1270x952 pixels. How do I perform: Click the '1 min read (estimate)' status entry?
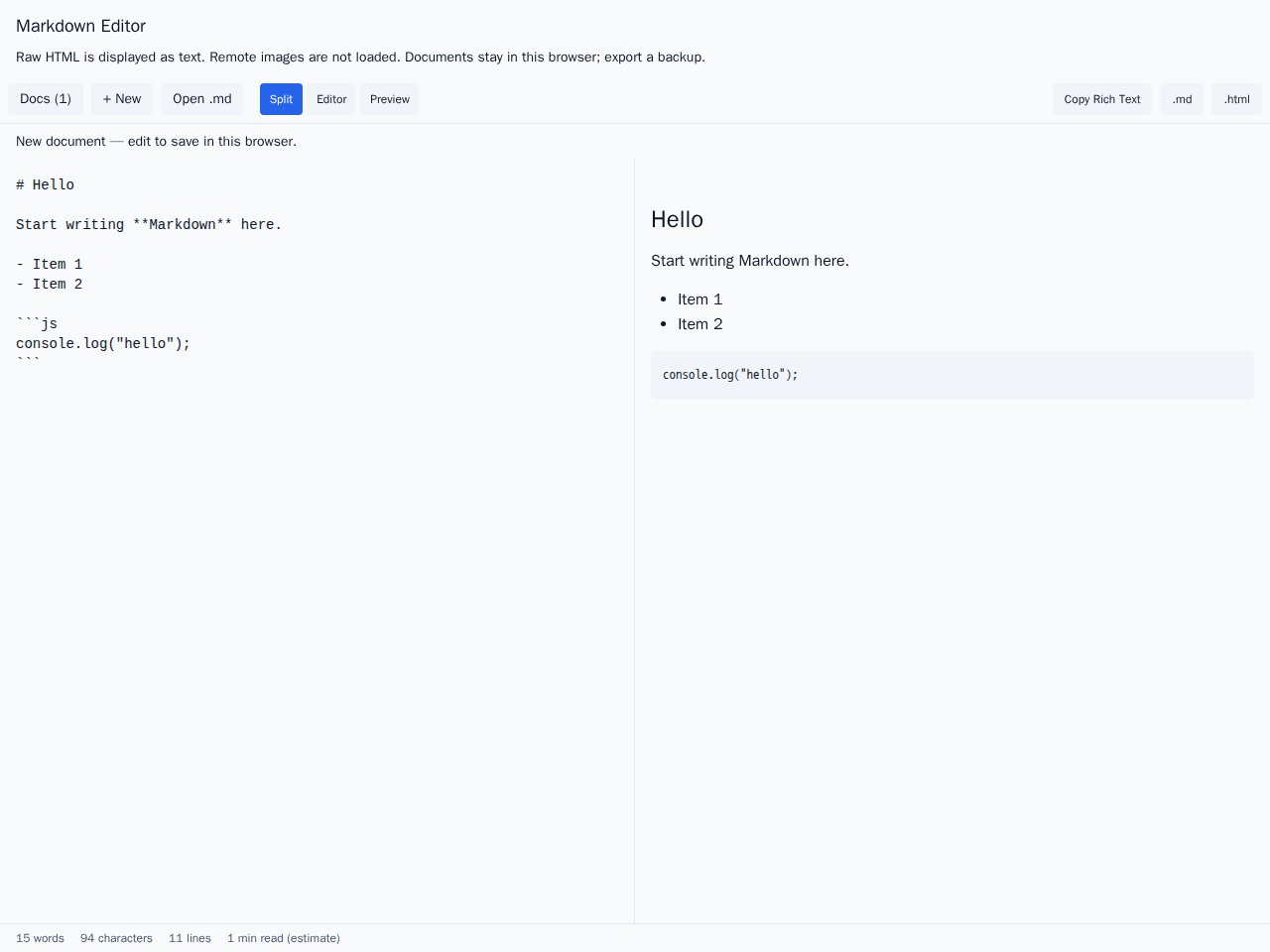[284, 938]
